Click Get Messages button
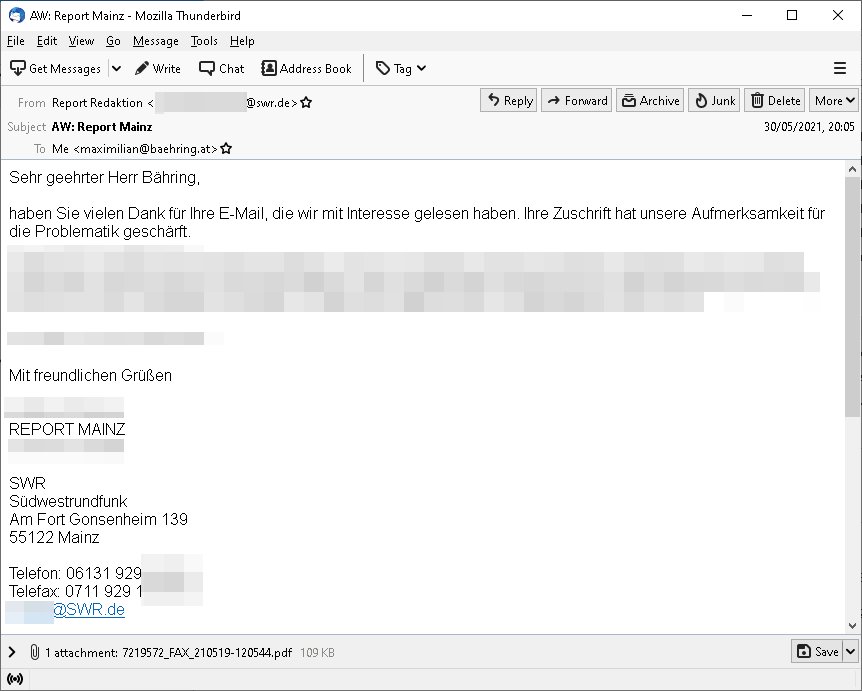The height and width of the screenshot is (691, 862). pos(56,69)
